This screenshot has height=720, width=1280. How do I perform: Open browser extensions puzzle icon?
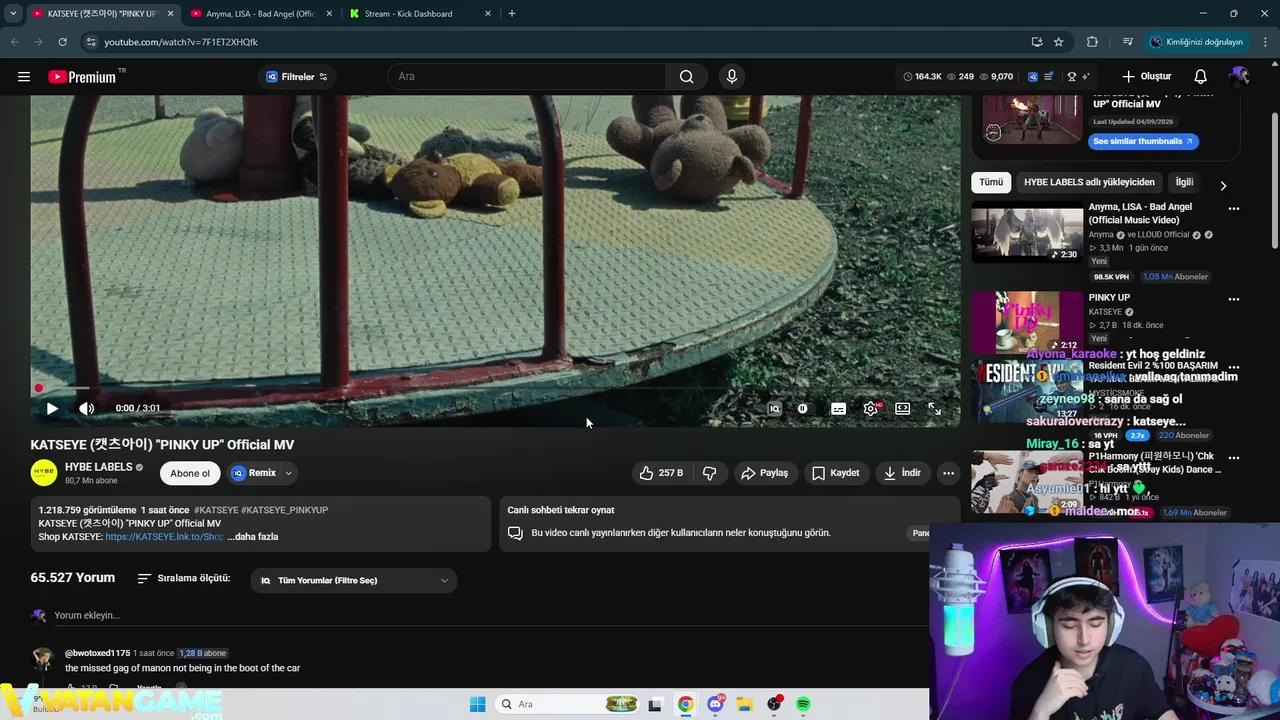click(x=1092, y=42)
